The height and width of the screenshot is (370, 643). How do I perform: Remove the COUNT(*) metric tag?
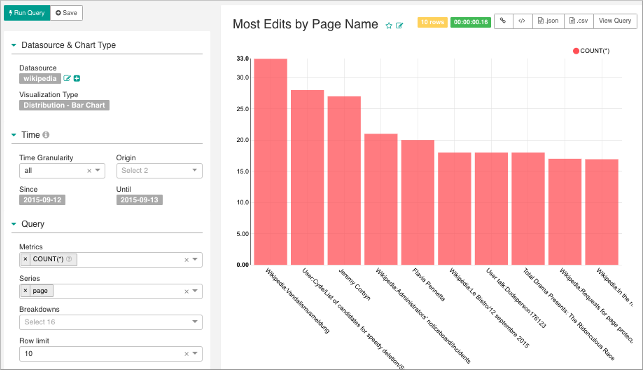tap(25, 259)
